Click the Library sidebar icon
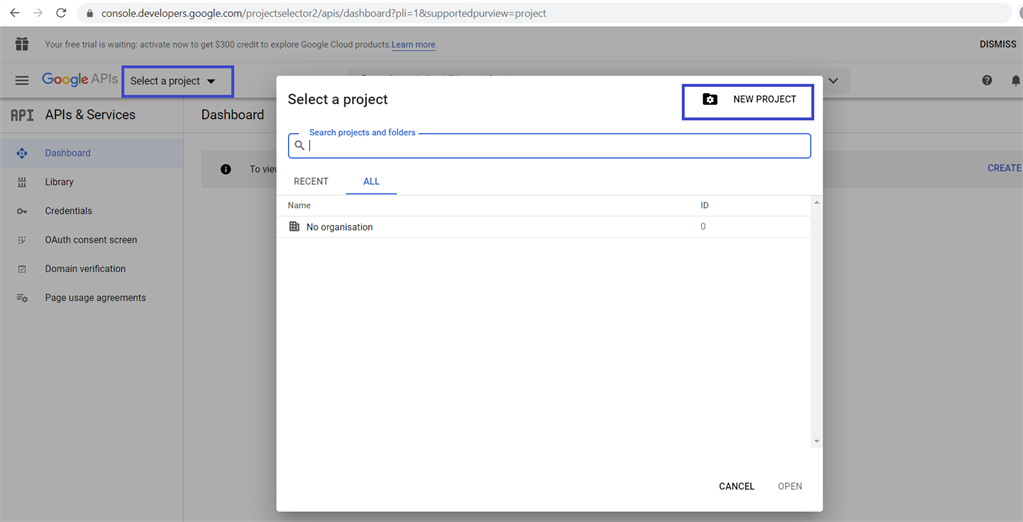Image resolution: width=1023 pixels, height=522 pixels. coord(22,182)
